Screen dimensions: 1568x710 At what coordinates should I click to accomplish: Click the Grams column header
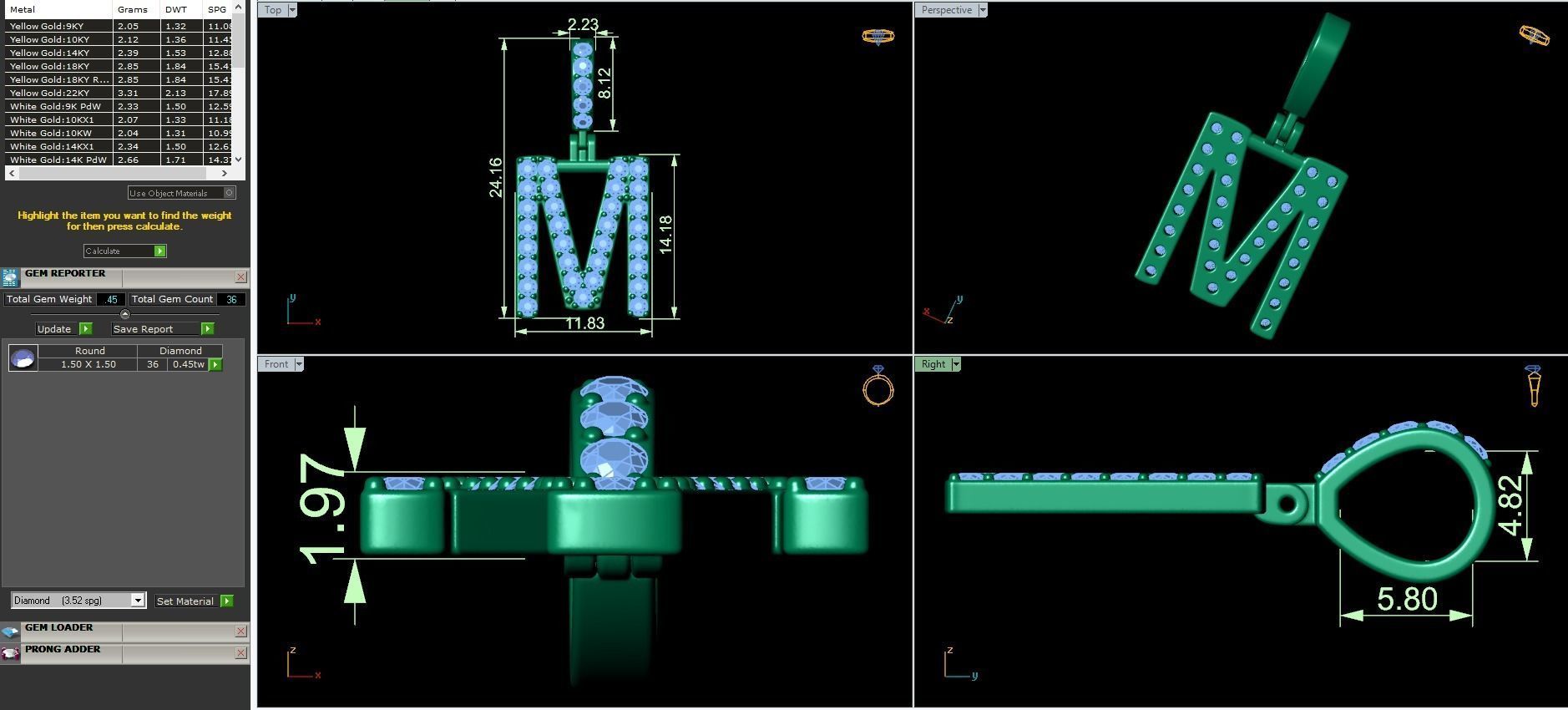point(137,9)
